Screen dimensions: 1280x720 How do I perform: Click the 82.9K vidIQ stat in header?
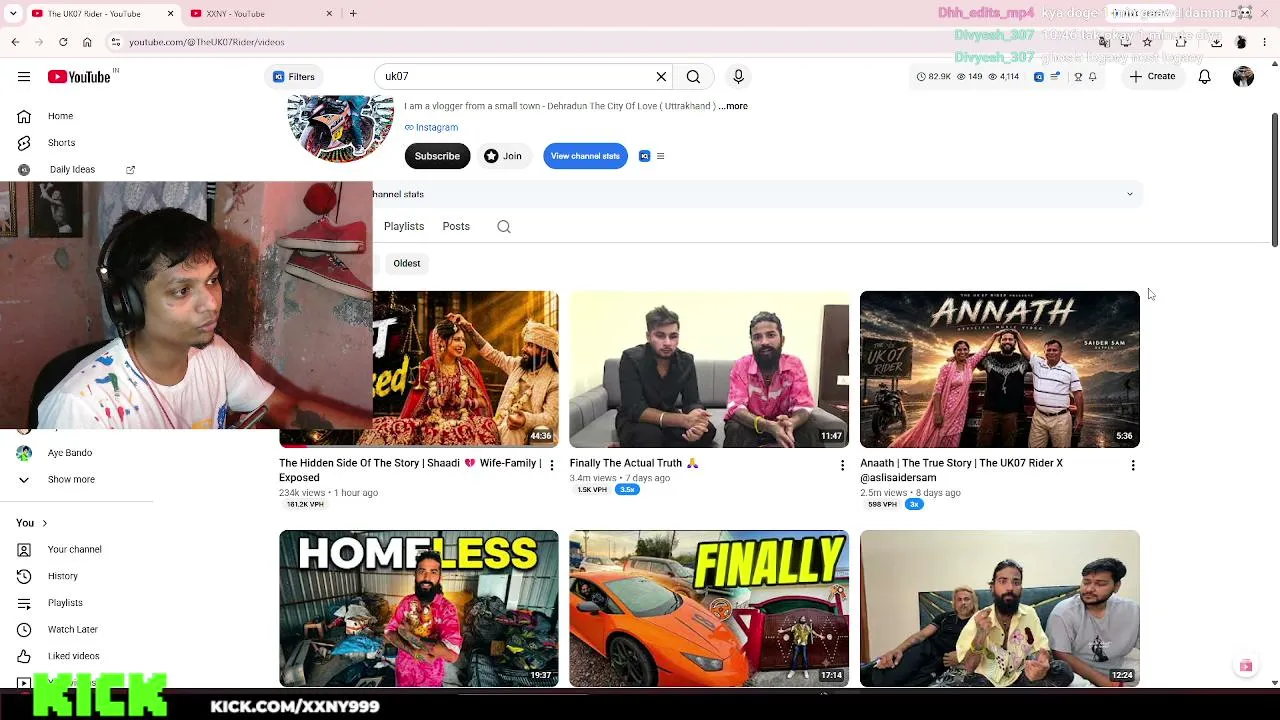click(x=934, y=77)
